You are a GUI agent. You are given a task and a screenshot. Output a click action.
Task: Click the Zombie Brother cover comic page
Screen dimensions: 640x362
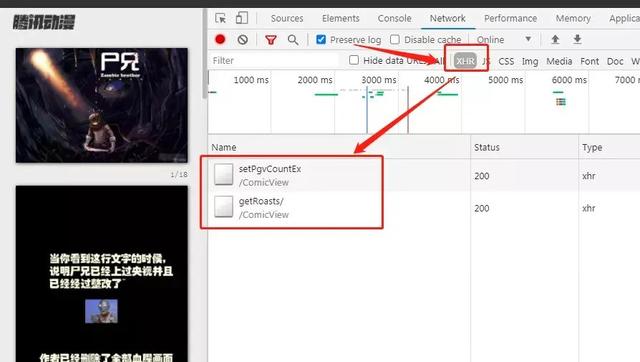coord(102,105)
